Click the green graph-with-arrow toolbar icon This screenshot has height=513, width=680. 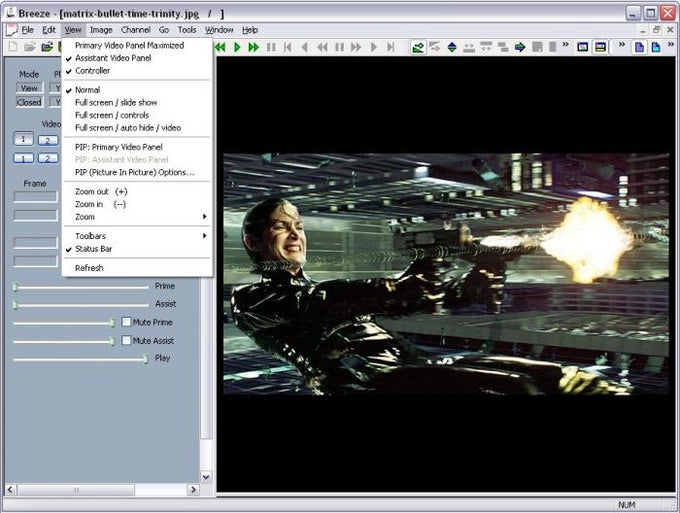(418, 47)
